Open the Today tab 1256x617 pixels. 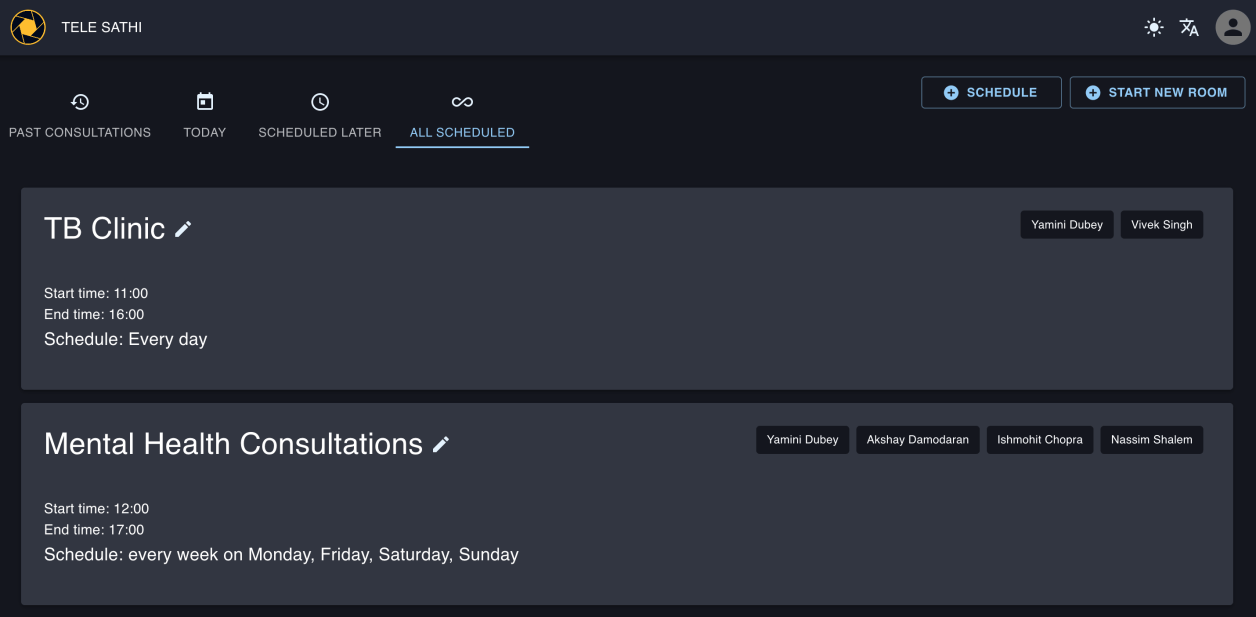(205, 116)
